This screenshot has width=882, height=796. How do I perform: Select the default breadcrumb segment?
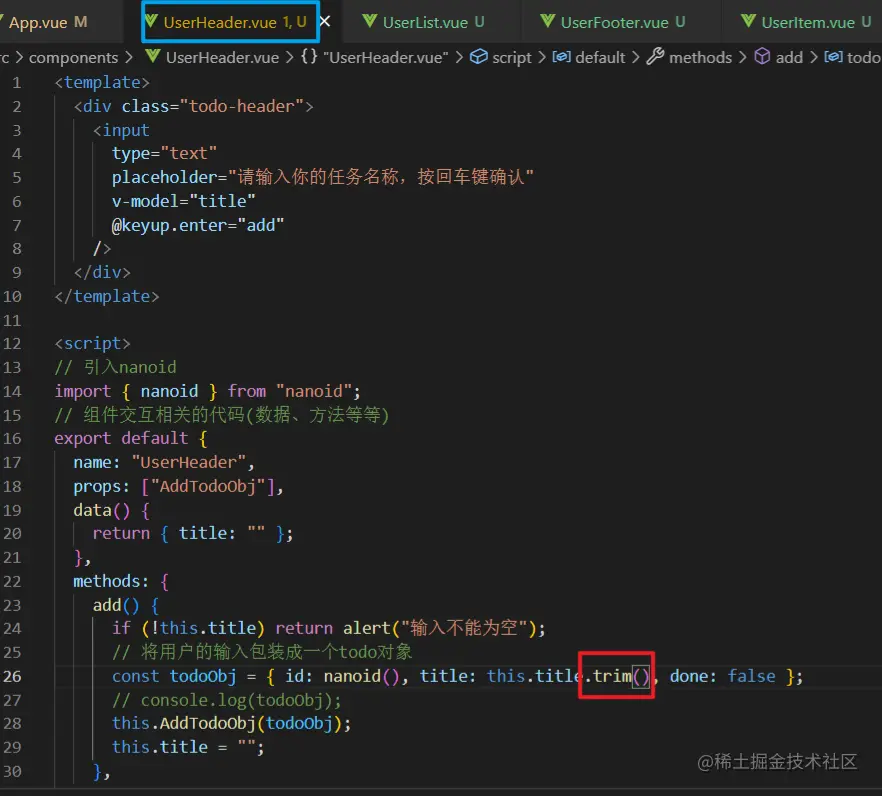click(x=600, y=57)
